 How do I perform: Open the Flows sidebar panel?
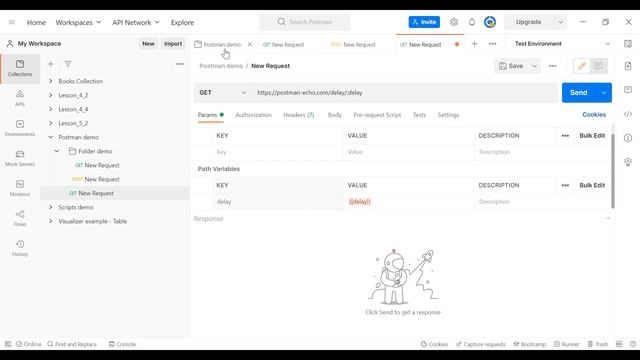point(20,218)
